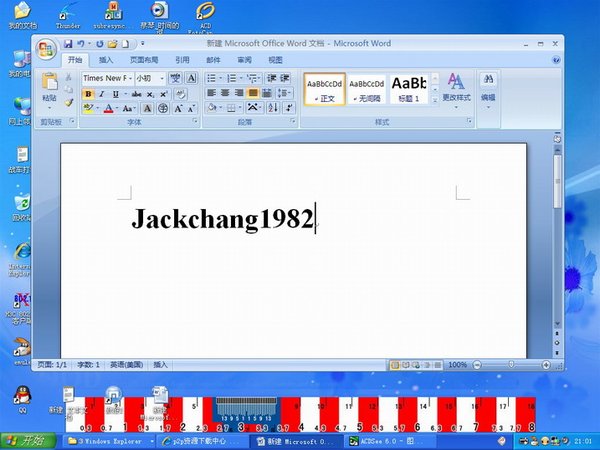
Task: Create a new blank document from quick access
Action: [125, 44]
